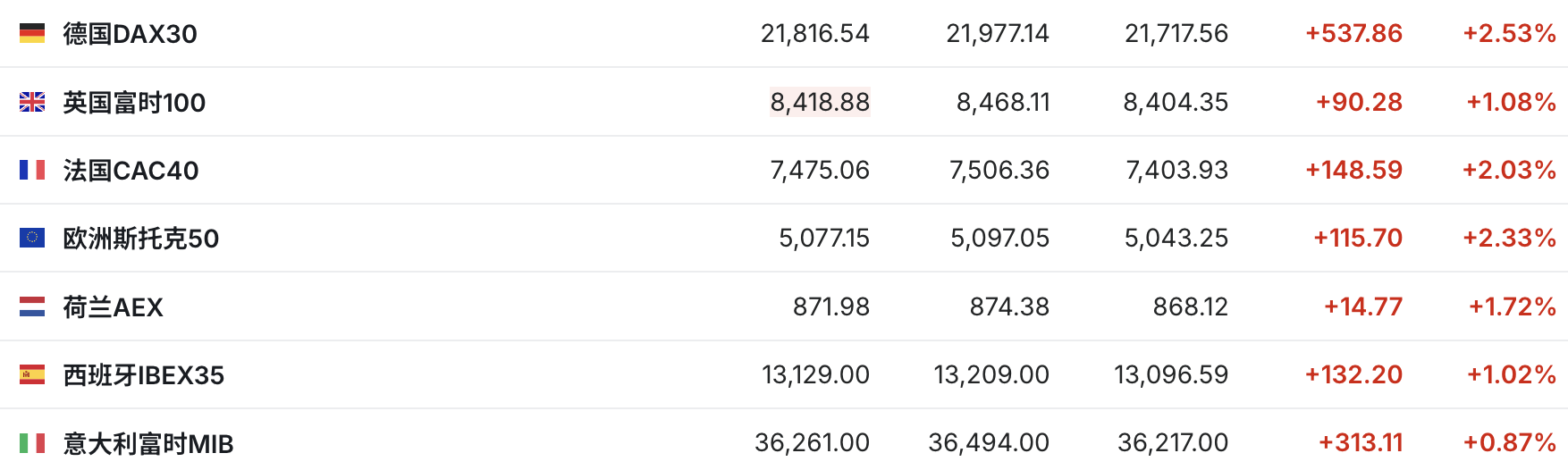Click the EU flag icon
The width and height of the screenshot is (1568, 470).
[32, 238]
